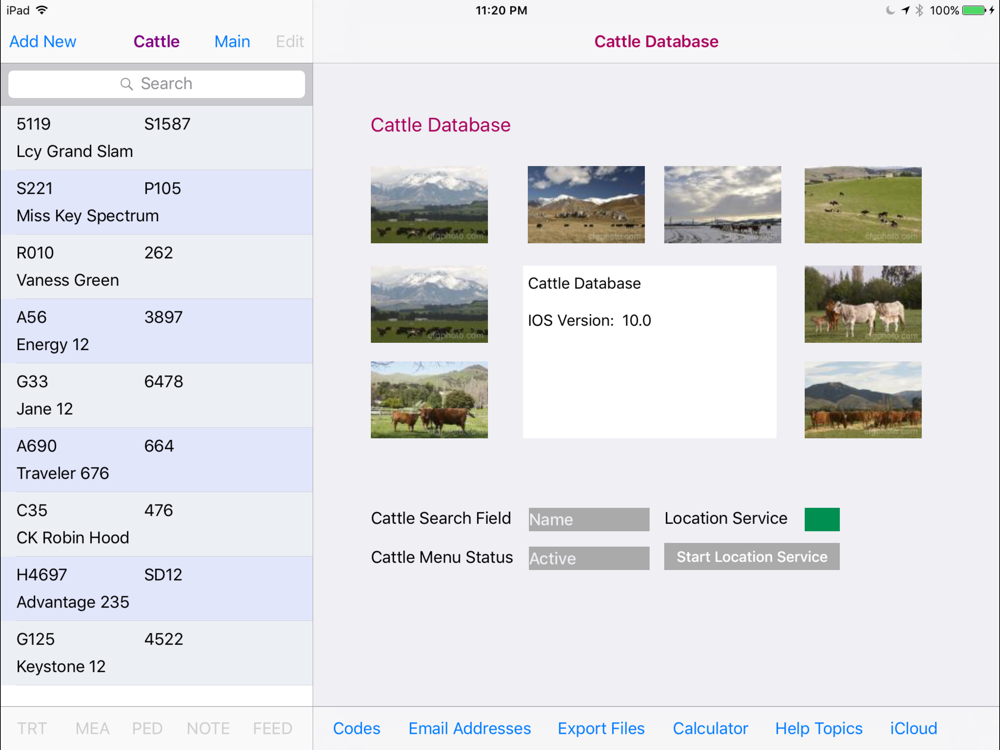
Task: Tap Add New to create cattle record
Action: click(43, 42)
